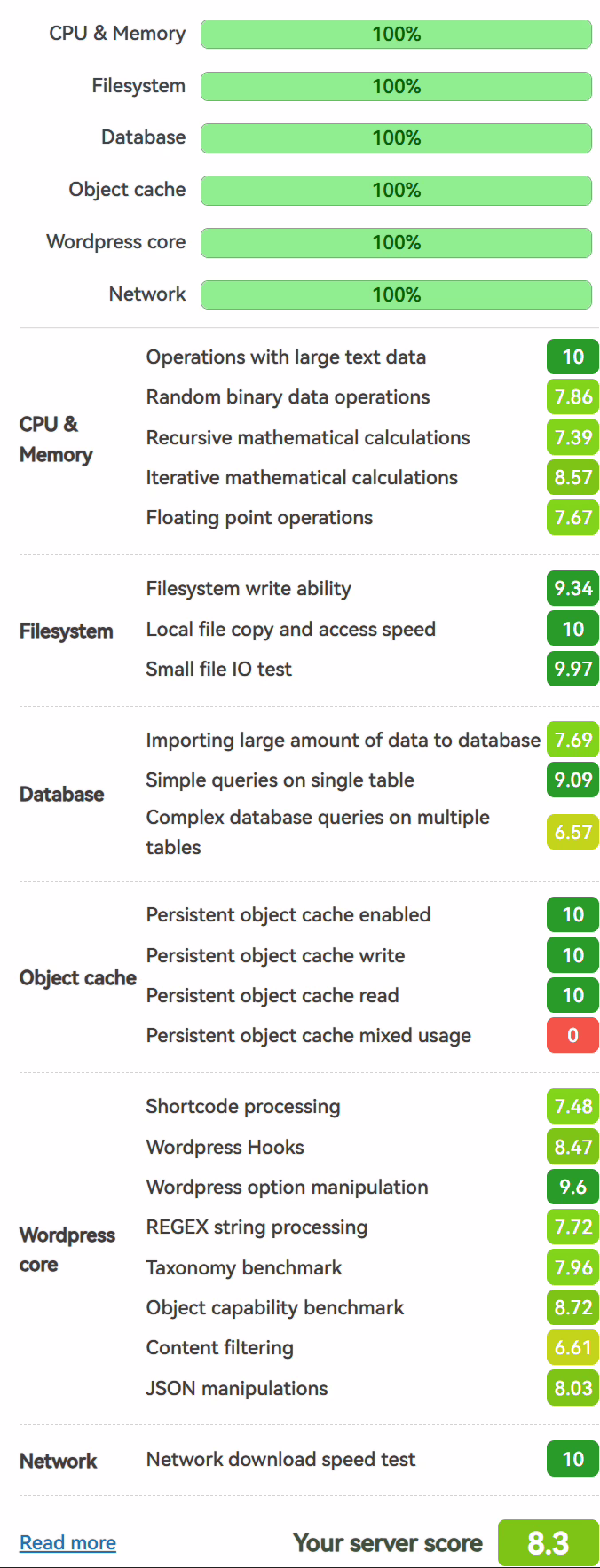Viewport: 600px width, 1568px height.
Task: Click the Object cache section heading
Action: pyautogui.click(x=78, y=977)
